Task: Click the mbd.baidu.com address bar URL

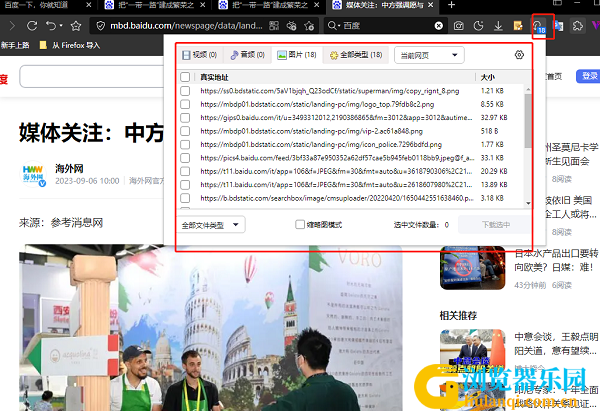Action: (x=186, y=26)
